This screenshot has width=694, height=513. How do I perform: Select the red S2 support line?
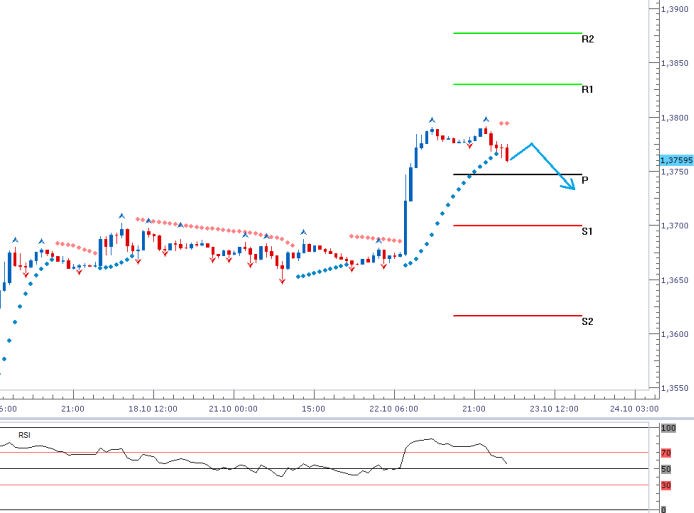click(517, 316)
